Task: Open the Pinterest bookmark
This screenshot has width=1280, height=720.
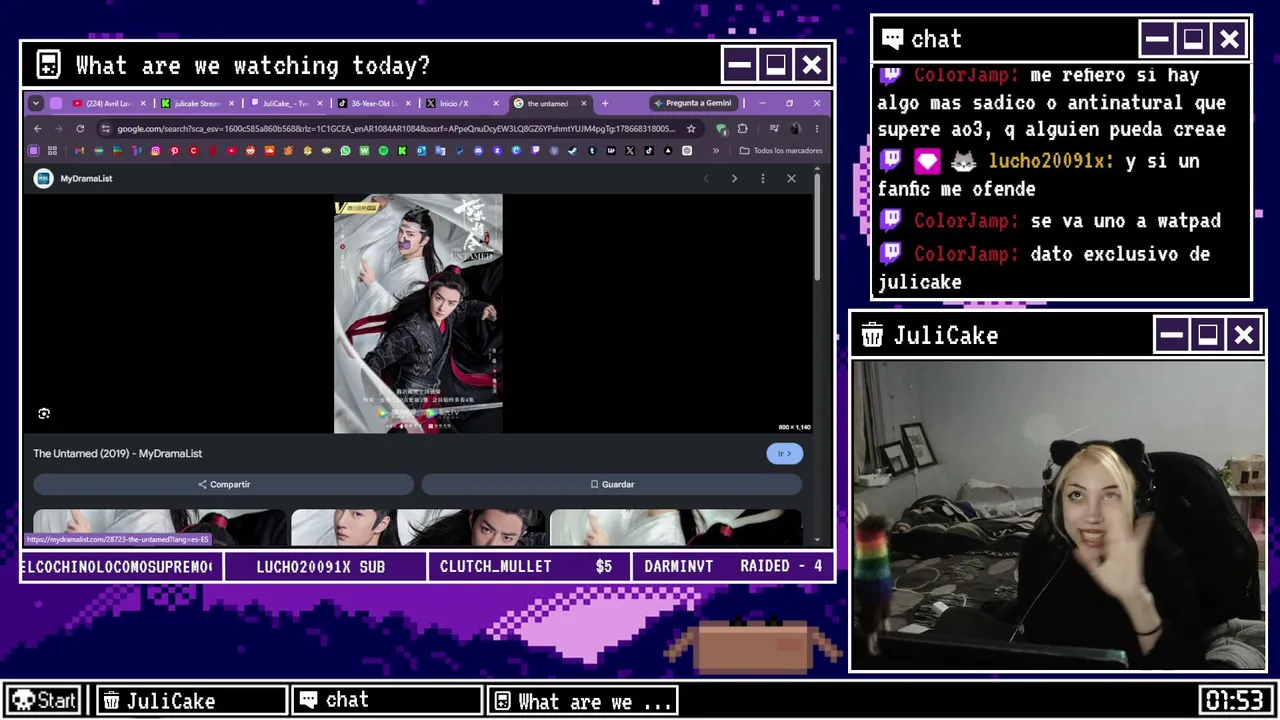Action: 174,151
